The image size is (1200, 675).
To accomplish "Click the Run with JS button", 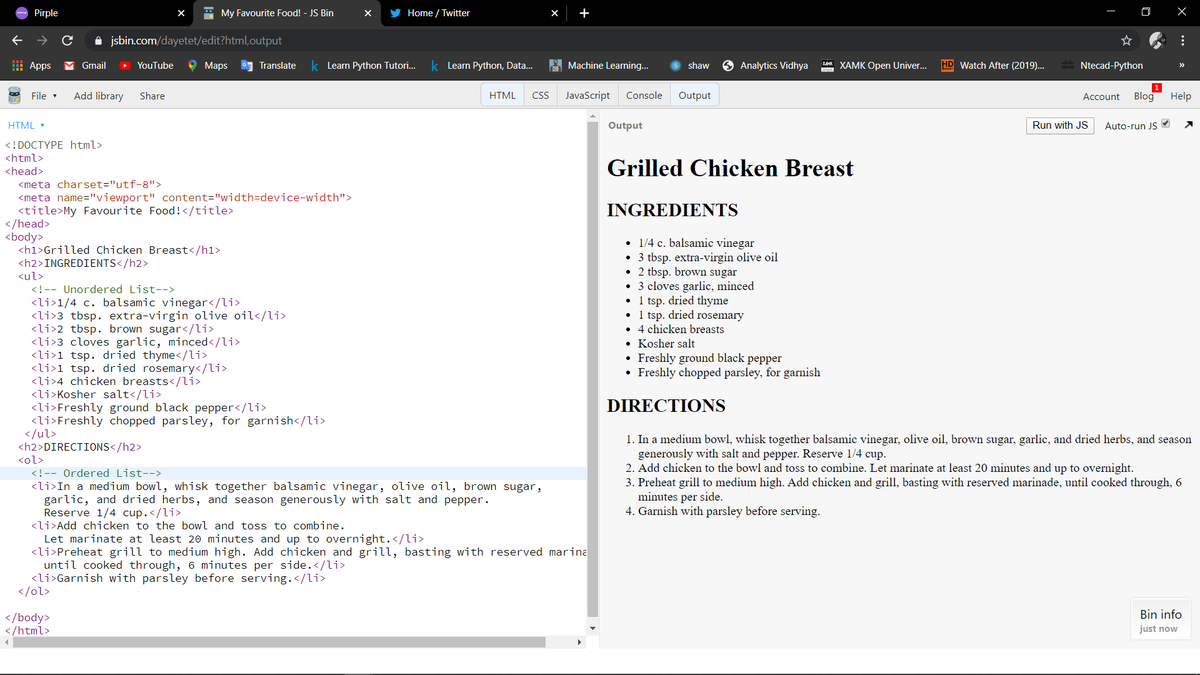I will tap(1060, 125).
